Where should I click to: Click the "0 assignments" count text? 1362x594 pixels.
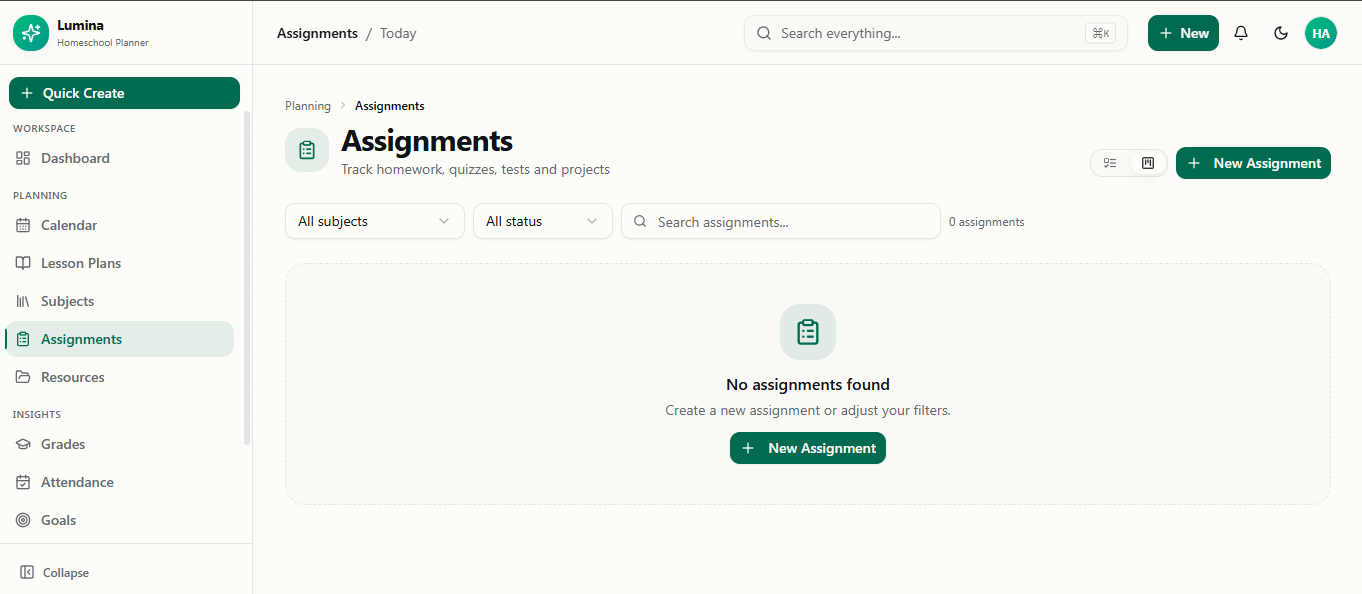(987, 222)
